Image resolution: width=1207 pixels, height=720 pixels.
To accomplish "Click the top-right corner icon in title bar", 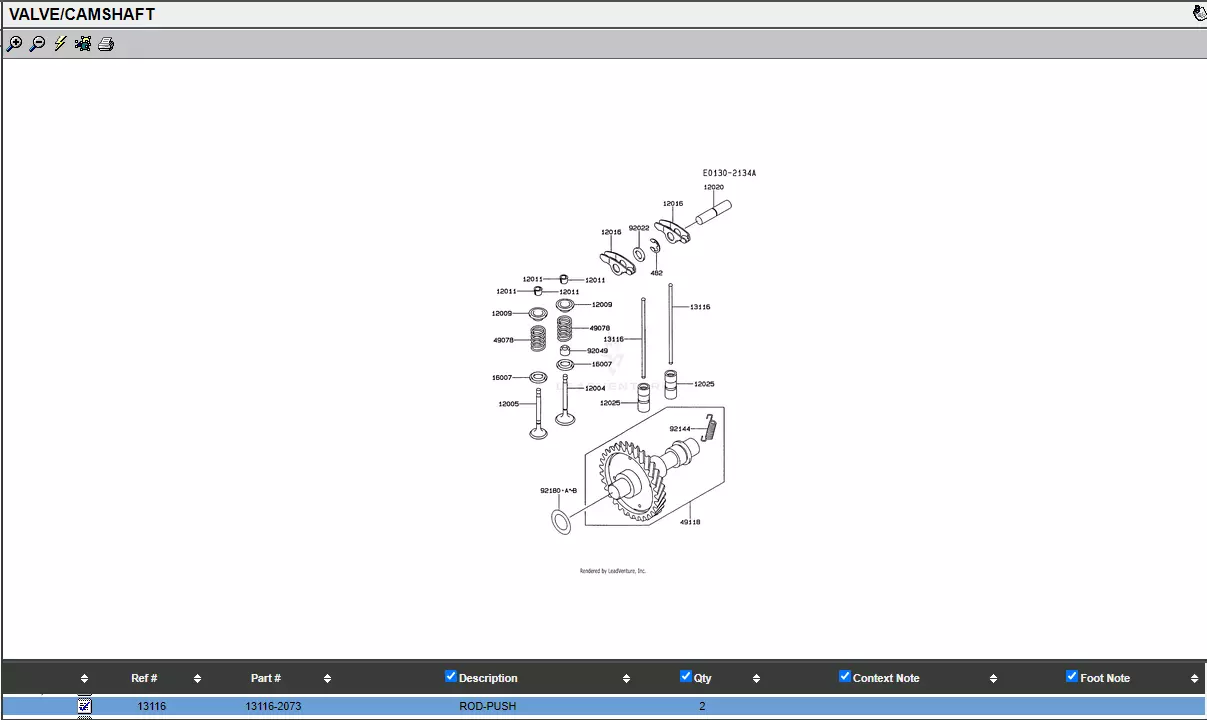I will point(1199,13).
